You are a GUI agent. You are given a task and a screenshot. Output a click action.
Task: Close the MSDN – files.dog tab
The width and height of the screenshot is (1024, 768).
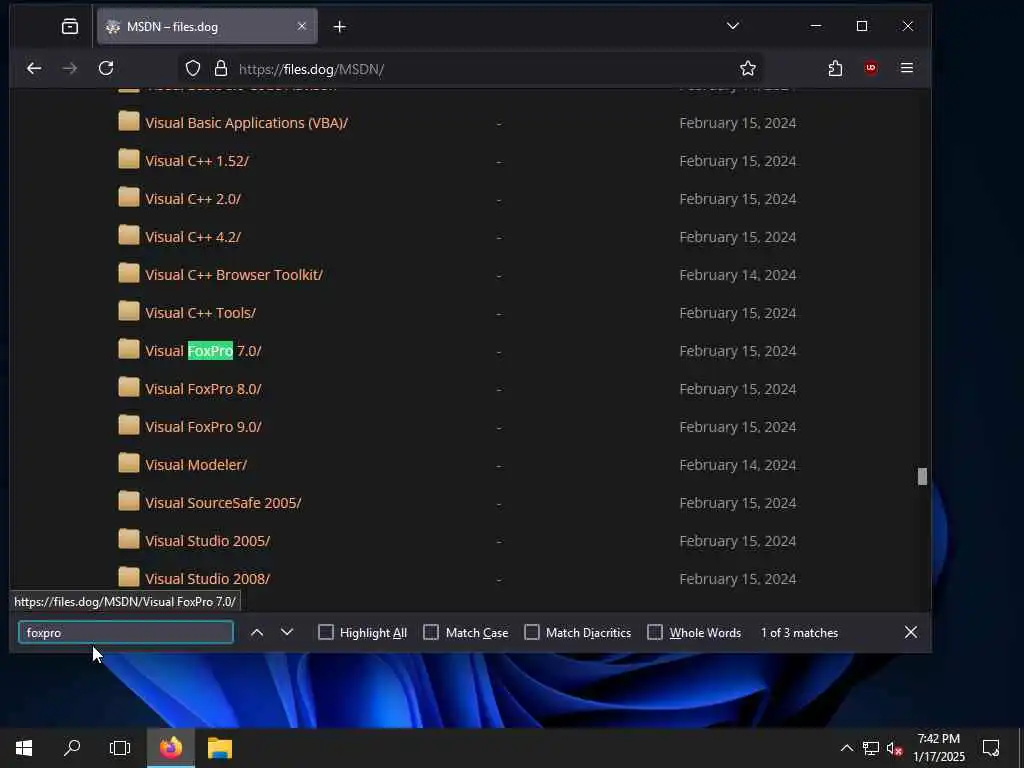pos(302,26)
